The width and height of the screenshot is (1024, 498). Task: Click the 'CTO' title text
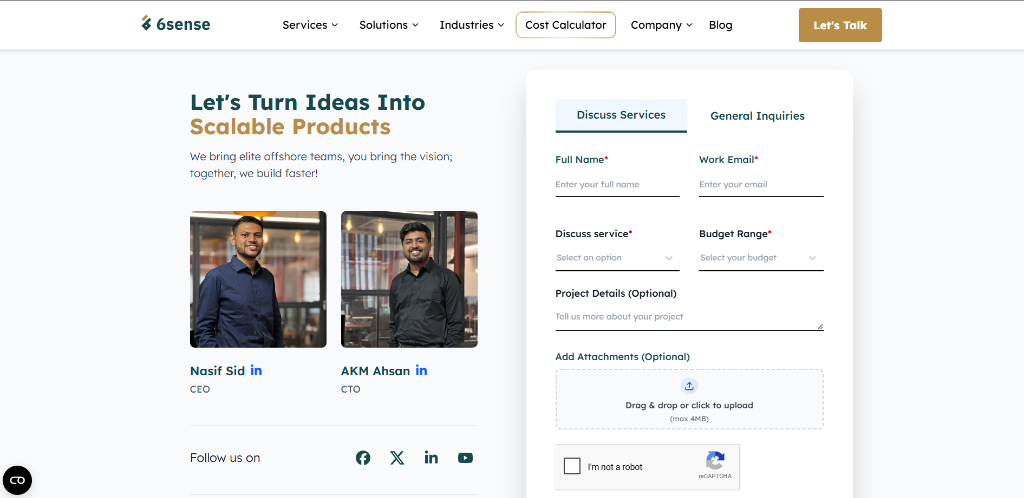tap(351, 389)
